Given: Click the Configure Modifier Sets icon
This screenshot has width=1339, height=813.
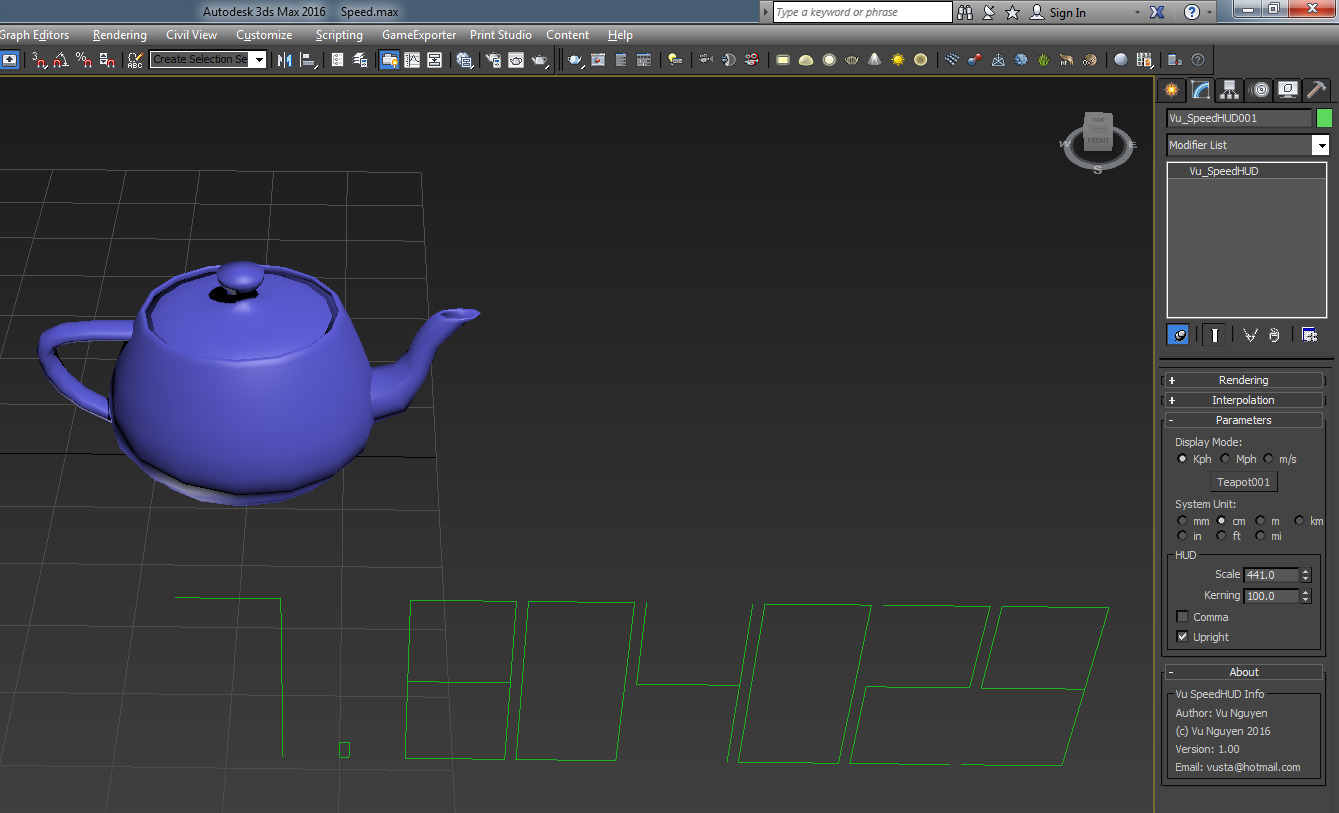Looking at the screenshot, I should pyautogui.click(x=1309, y=335).
